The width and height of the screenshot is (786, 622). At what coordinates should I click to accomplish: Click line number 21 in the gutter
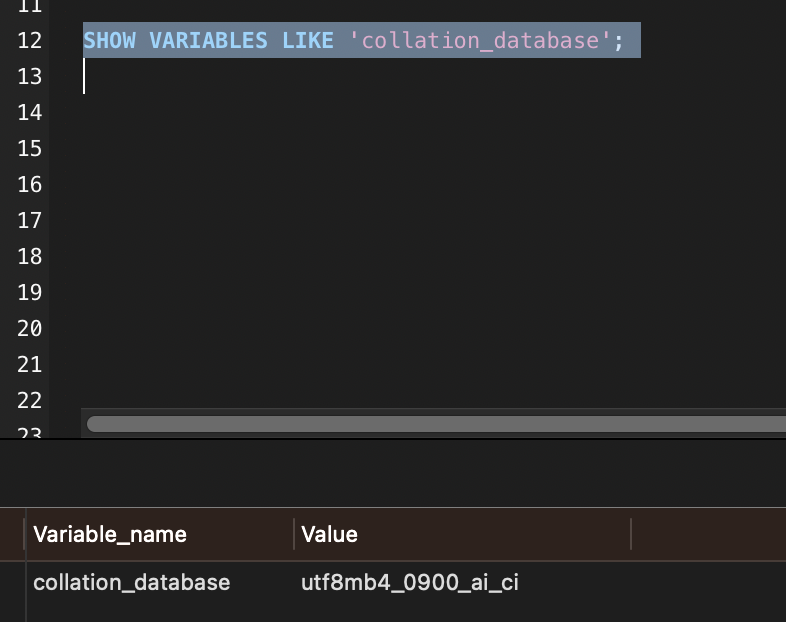click(x=30, y=365)
